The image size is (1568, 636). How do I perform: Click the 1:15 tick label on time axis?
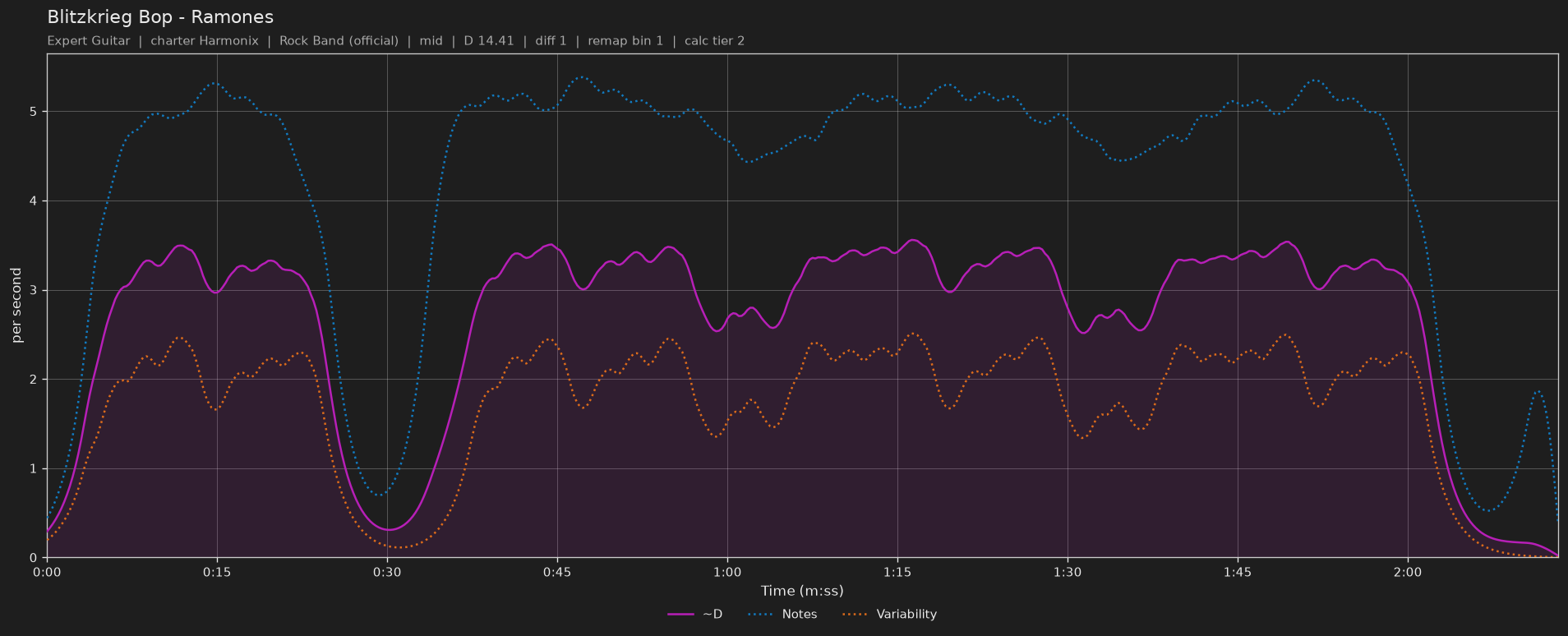pos(897,572)
